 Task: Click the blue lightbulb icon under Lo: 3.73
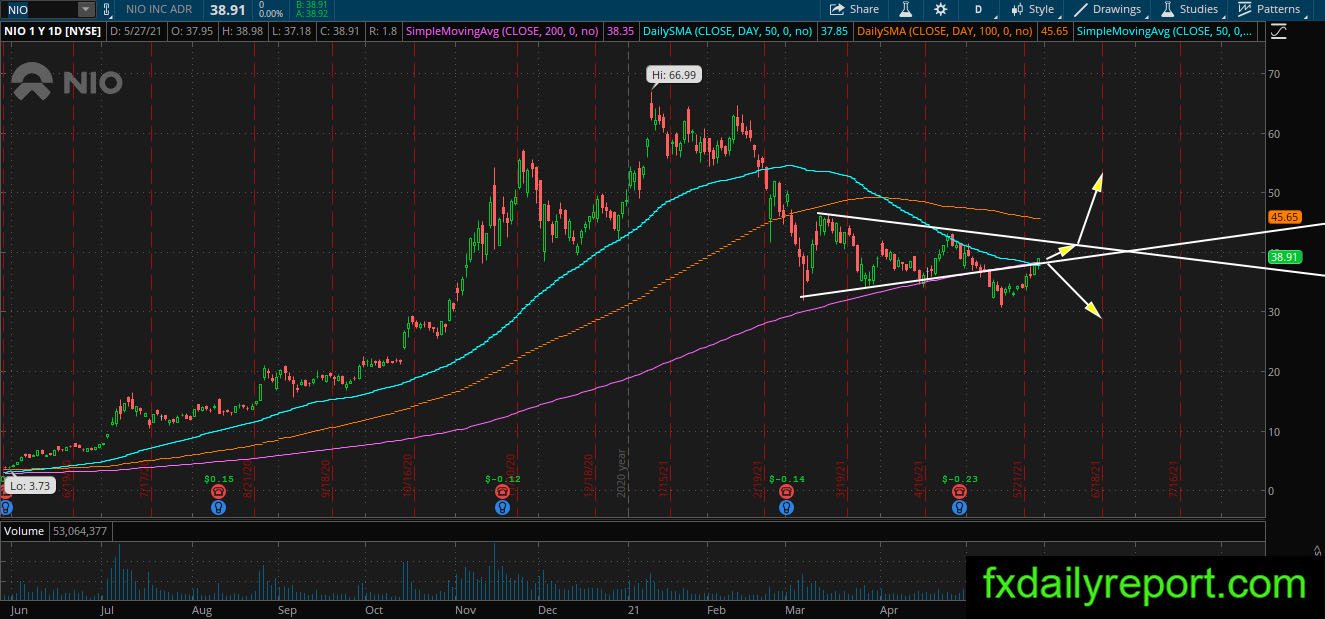7,507
